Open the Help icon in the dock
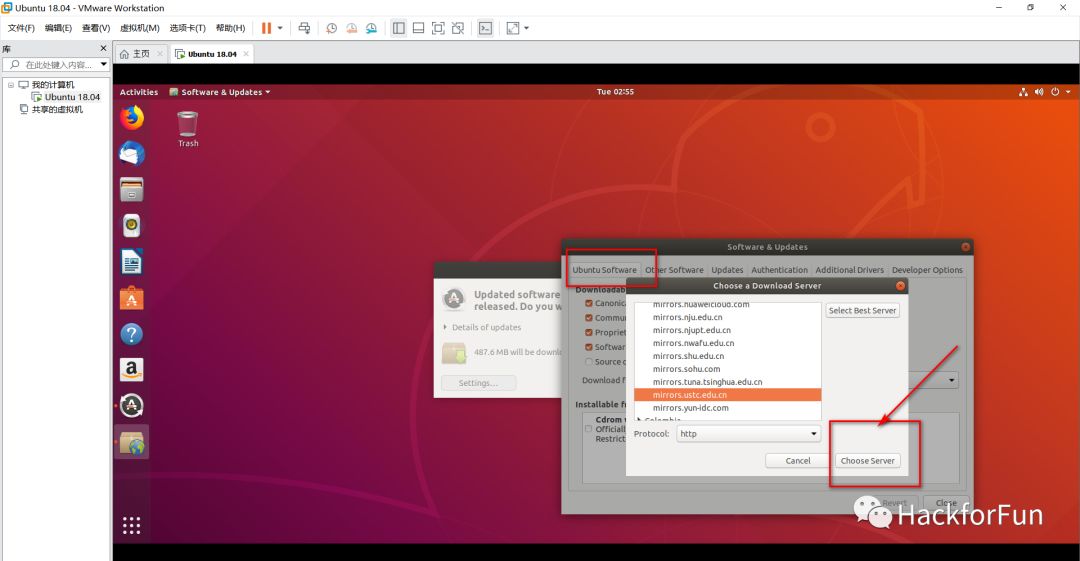The image size is (1080, 561). pos(132,334)
